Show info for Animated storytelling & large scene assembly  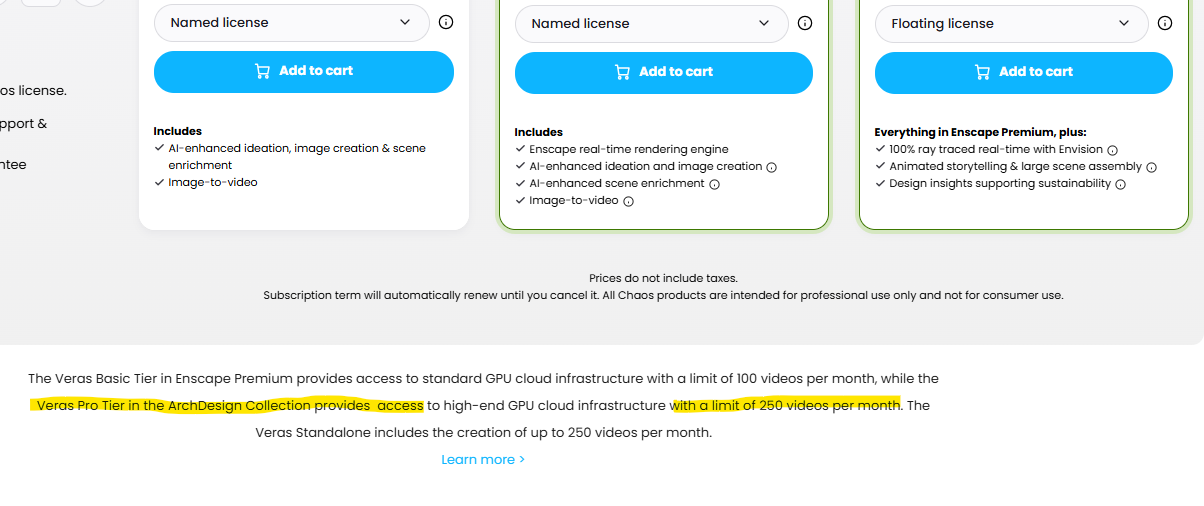pyautogui.click(x=1151, y=167)
